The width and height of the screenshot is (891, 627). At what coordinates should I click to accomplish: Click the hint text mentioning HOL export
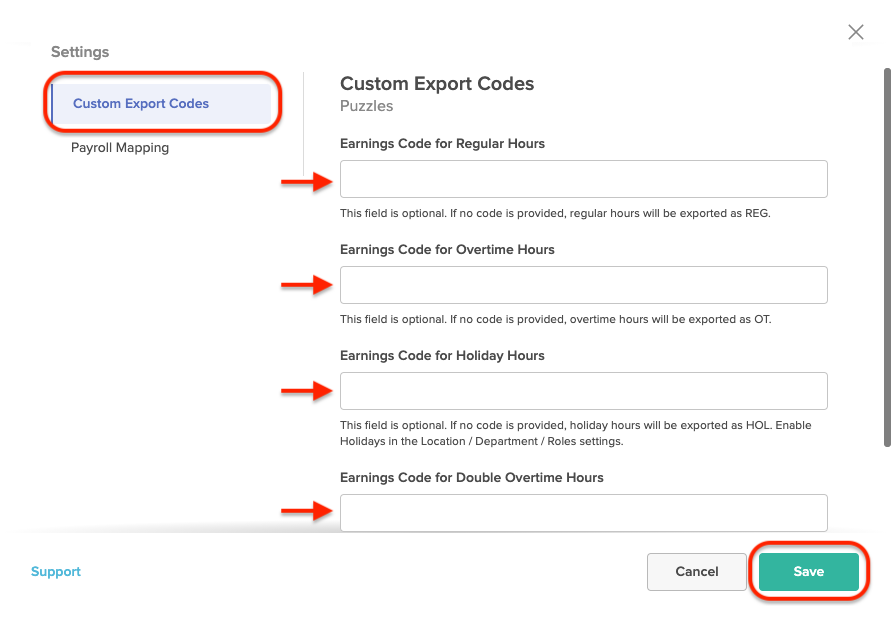[576, 433]
